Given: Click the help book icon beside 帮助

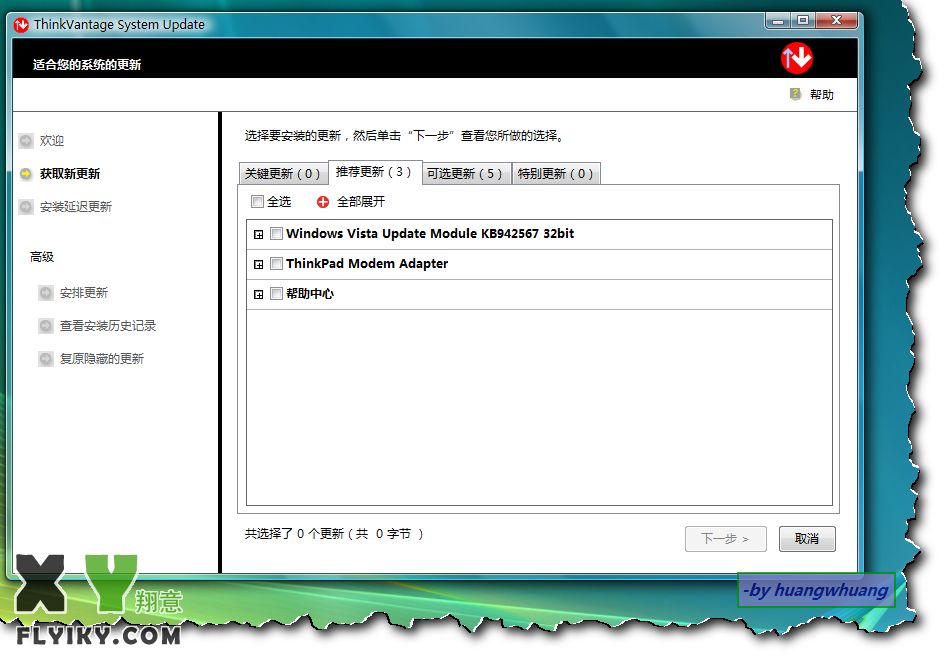Looking at the screenshot, I should point(795,94).
